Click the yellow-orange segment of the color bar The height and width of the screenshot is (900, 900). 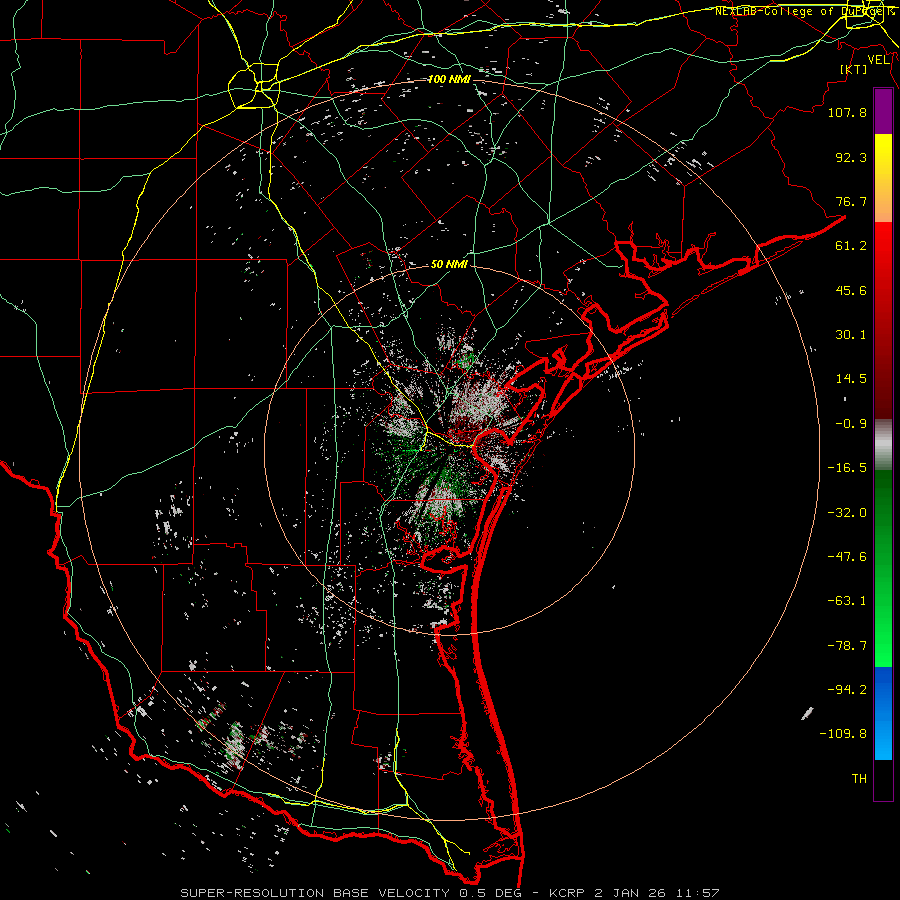pyautogui.click(x=883, y=178)
